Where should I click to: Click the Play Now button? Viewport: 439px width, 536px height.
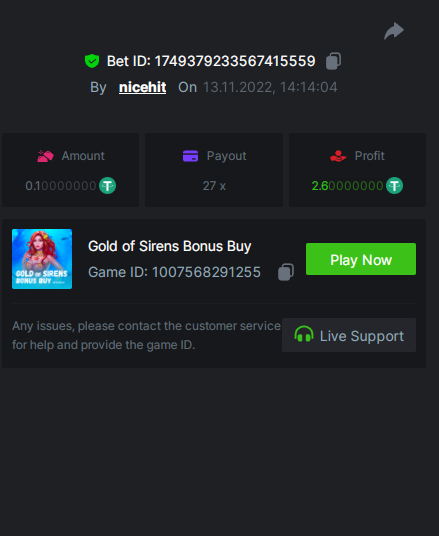[361, 259]
